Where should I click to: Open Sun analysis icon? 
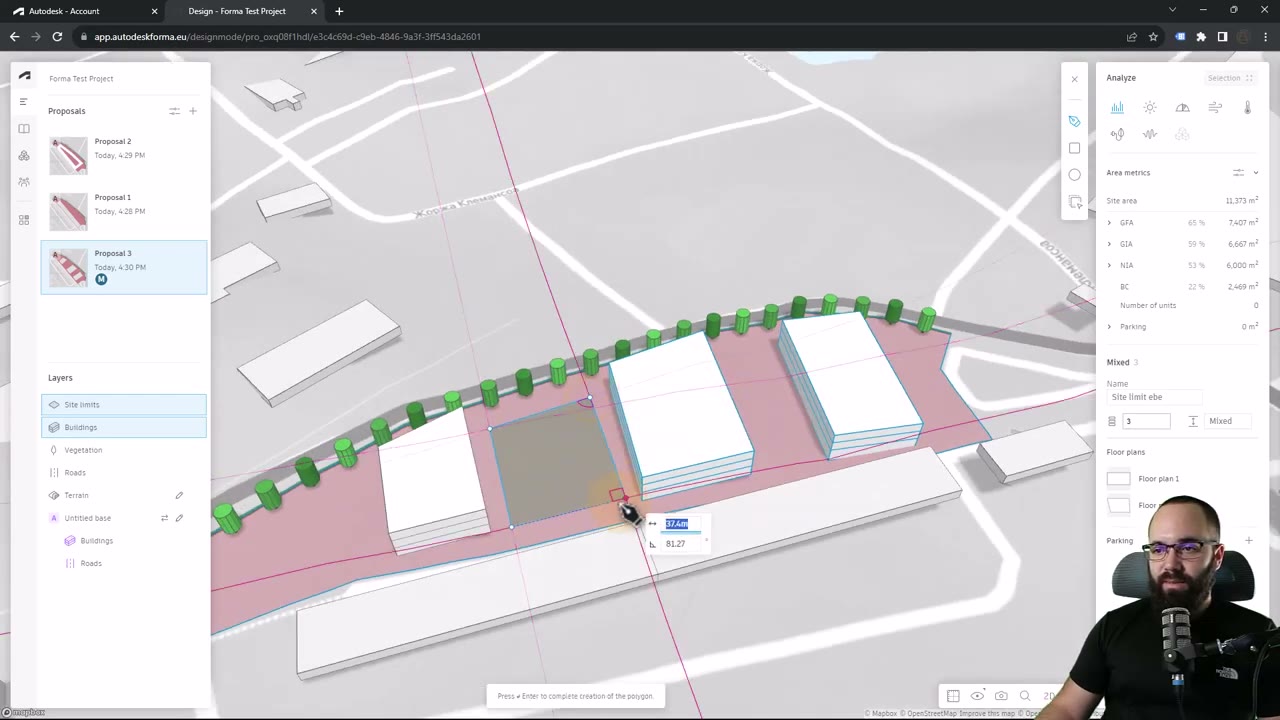click(1150, 108)
